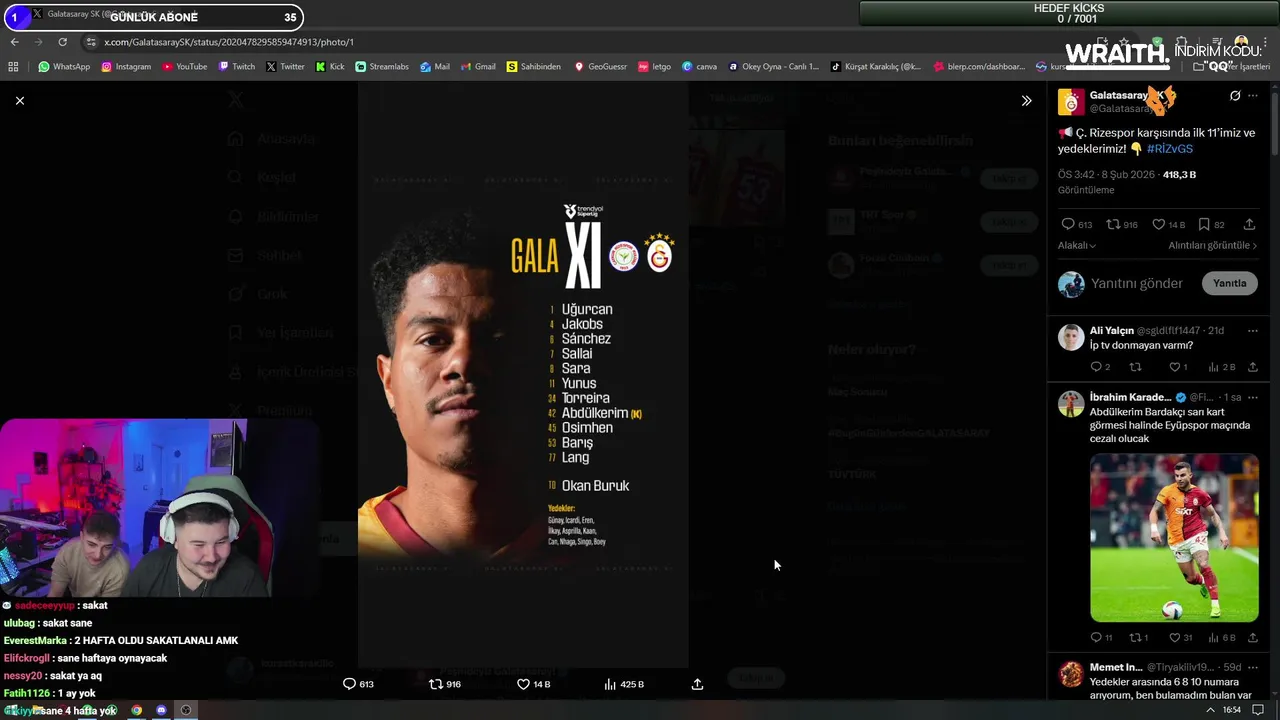Bookmark the tweet with the 82 bookmark icon
The image size is (1280, 720).
point(1211,225)
